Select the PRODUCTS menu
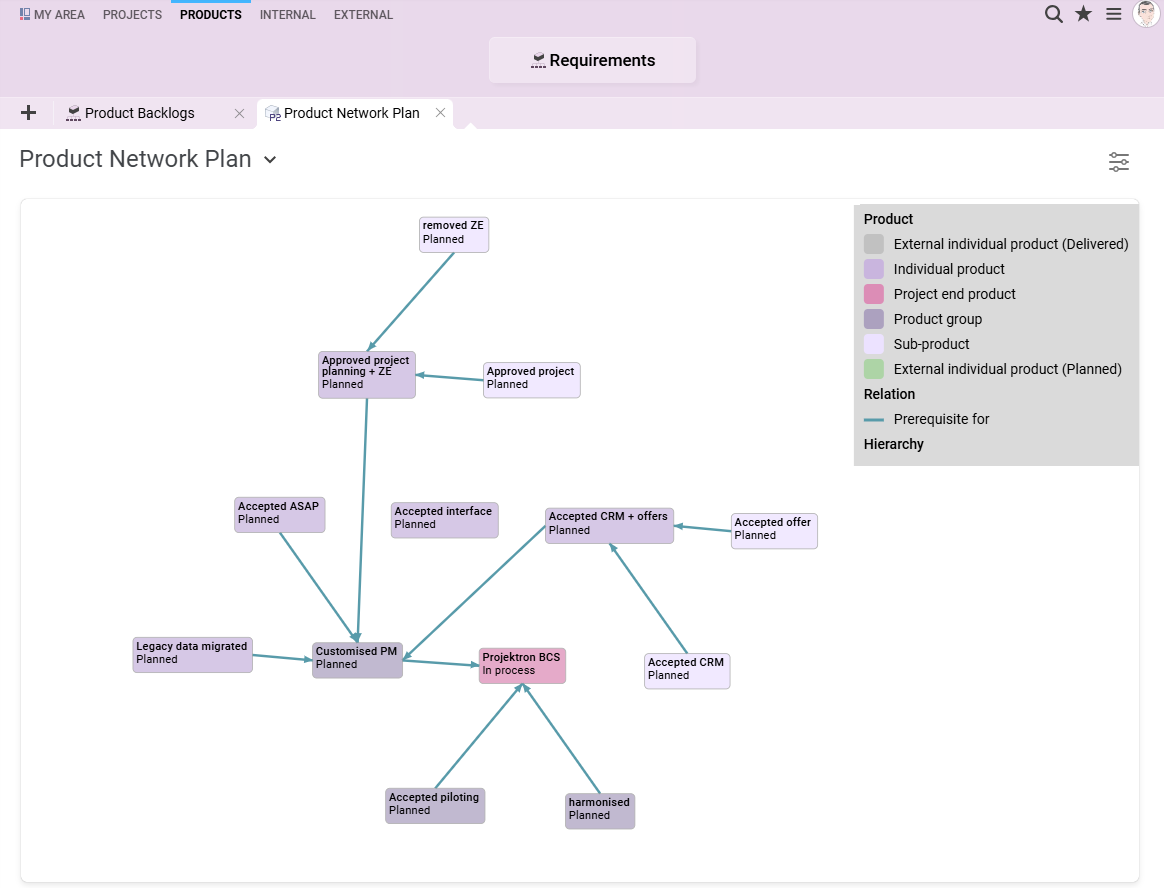 click(x=211, y=15)
